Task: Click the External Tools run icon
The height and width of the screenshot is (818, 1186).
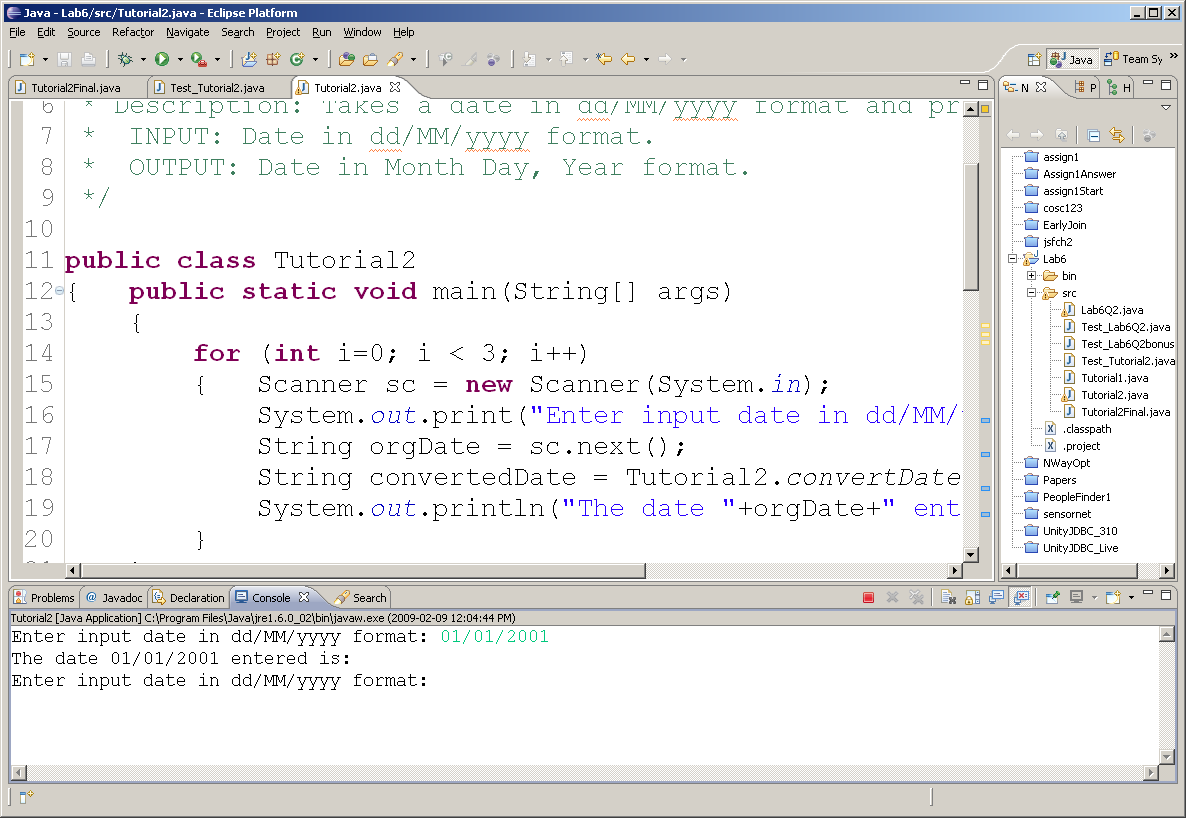Action: pos(198,59)
